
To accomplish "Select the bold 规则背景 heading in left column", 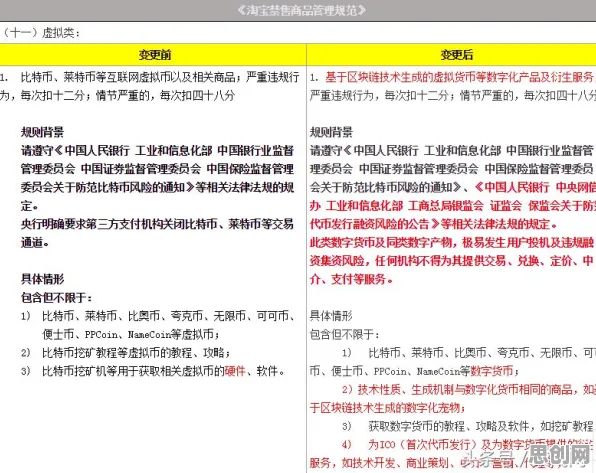I will point(43,132).
